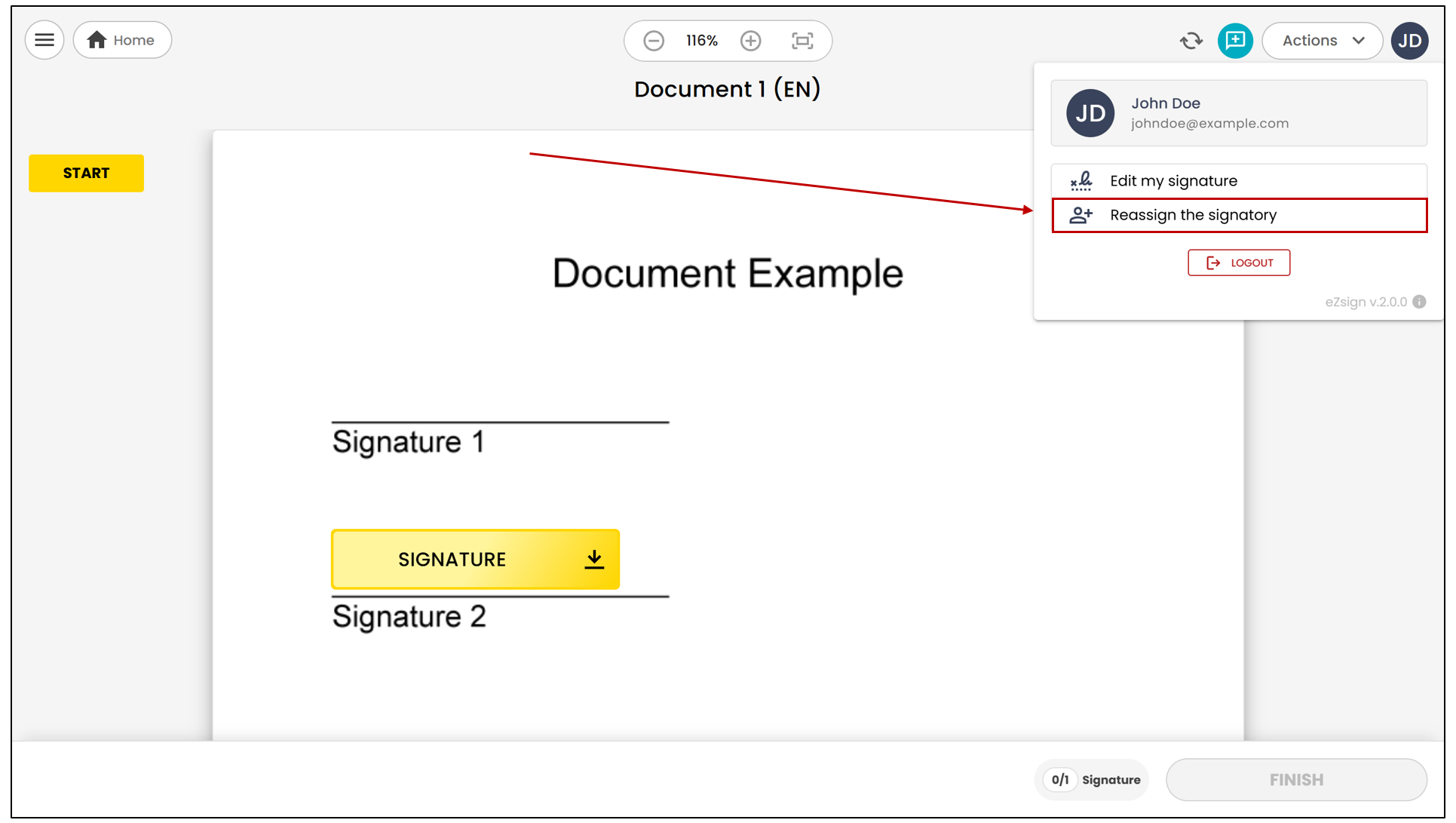Expand the Actions dropdown

point(1323,41)
